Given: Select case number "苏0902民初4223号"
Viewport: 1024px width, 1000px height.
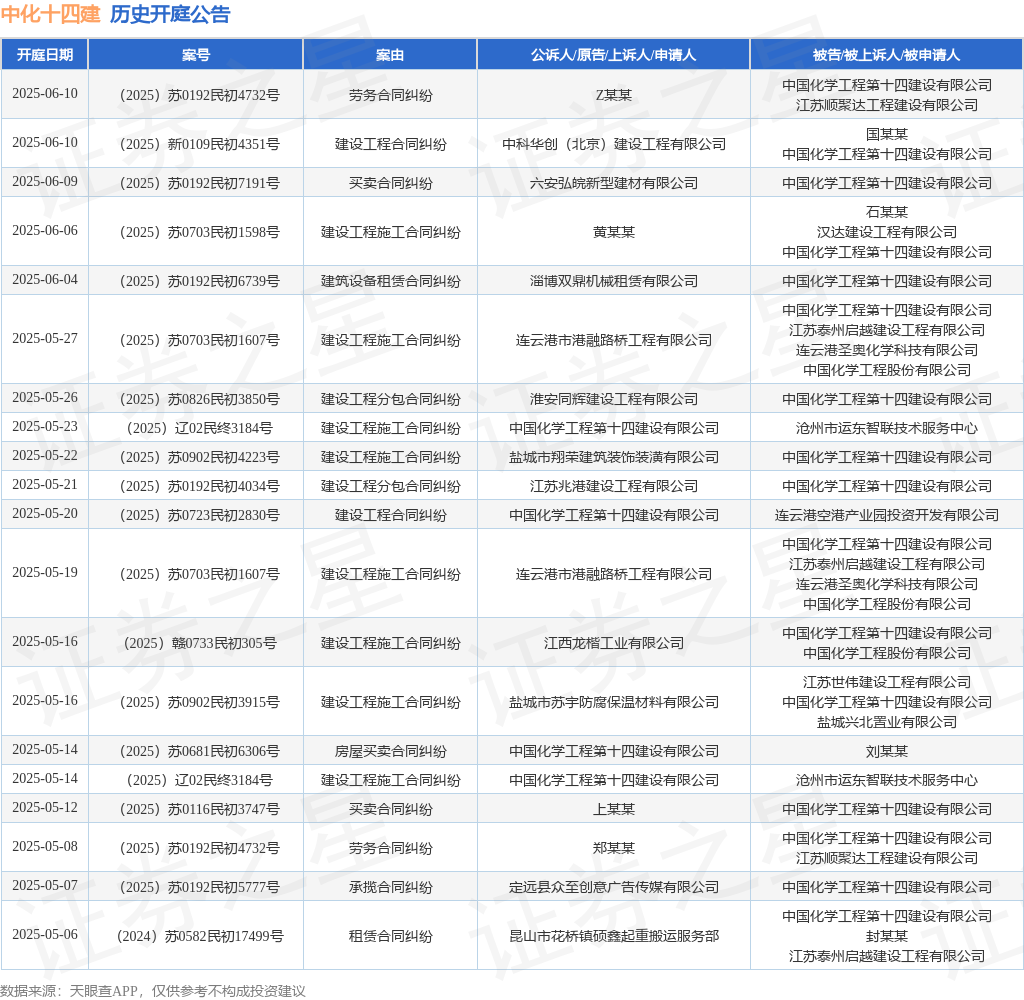Looking at the screenshot, I should pos(223,457).
